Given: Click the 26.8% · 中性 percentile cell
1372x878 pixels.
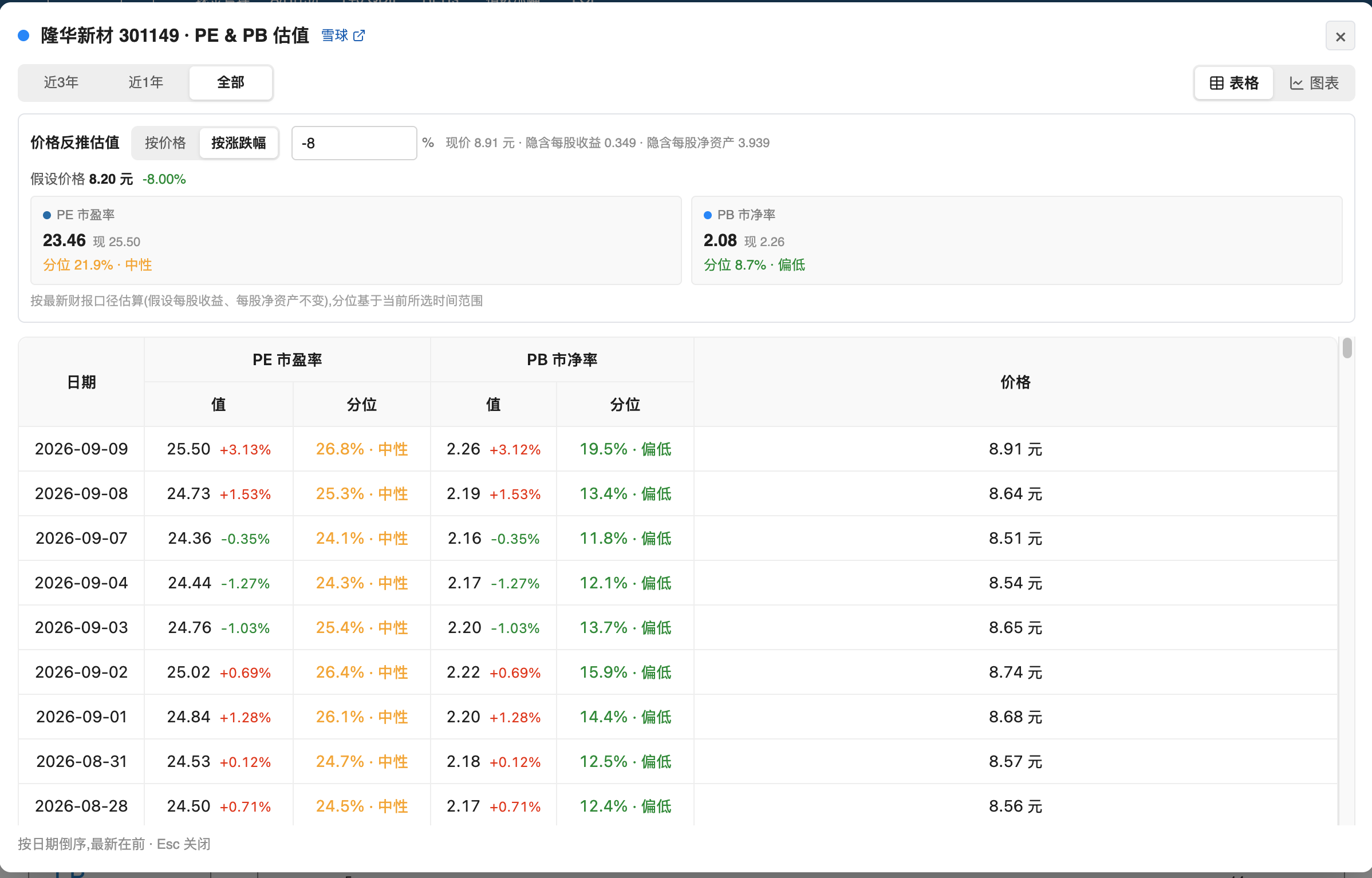Looking at the screenshot, I should point(362,449).
